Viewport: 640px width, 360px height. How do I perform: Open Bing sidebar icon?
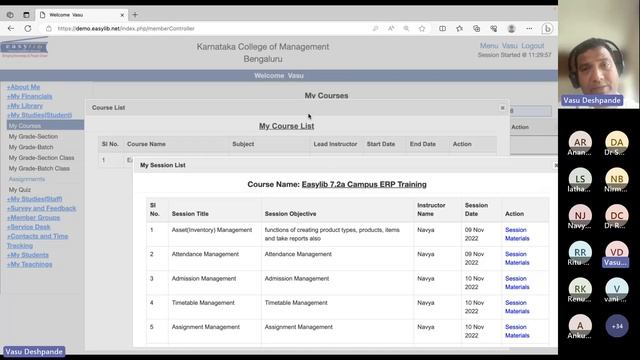547,29
